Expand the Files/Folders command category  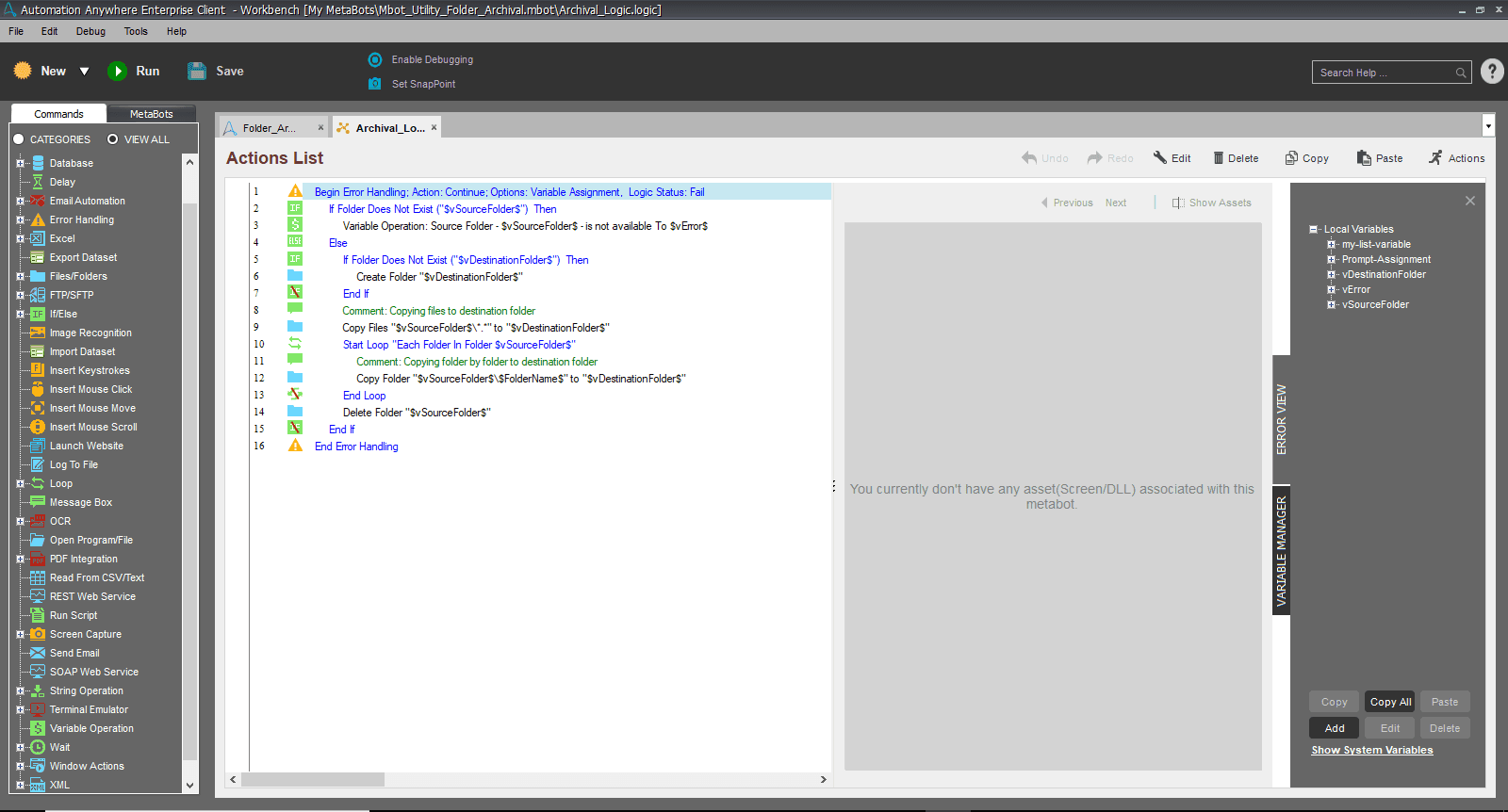[x=20, y=276]
